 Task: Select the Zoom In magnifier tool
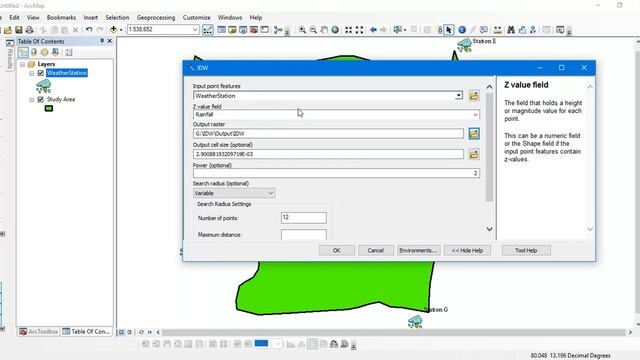point(302,30)
